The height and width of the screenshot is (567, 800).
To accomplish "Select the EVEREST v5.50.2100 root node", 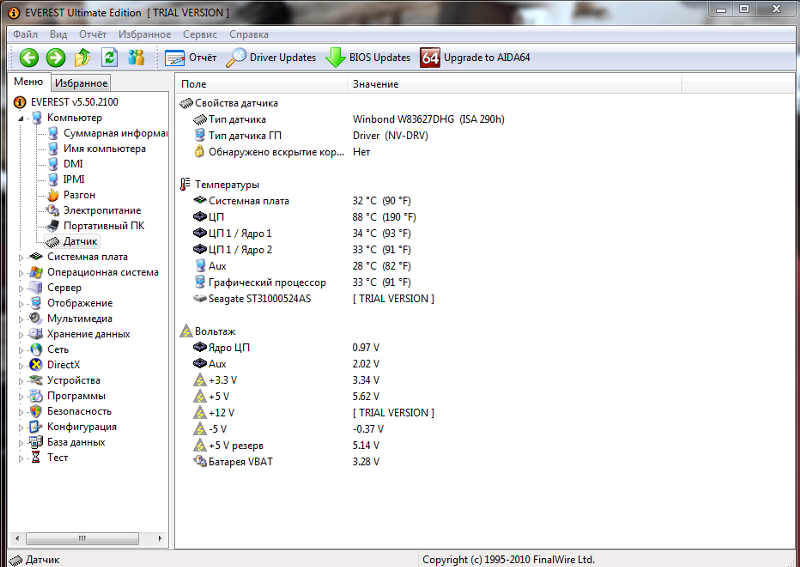I will click(66, 102).
